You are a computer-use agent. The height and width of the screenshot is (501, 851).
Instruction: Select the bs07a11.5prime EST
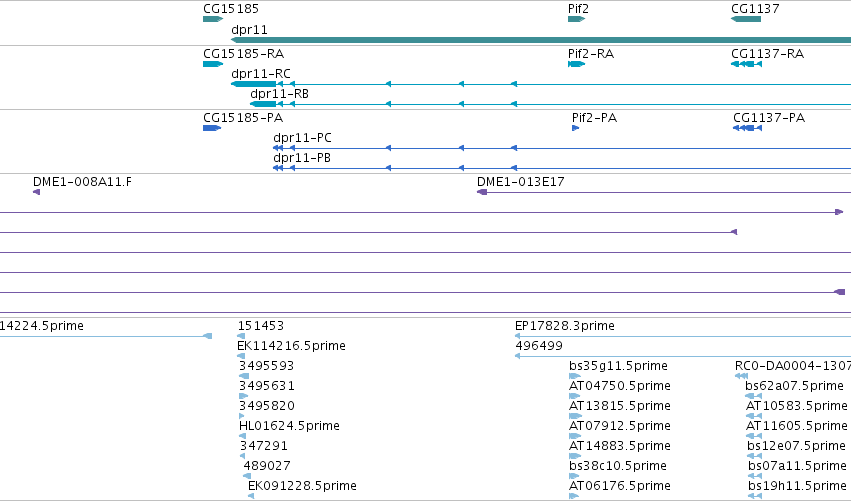tap(797, 466)
